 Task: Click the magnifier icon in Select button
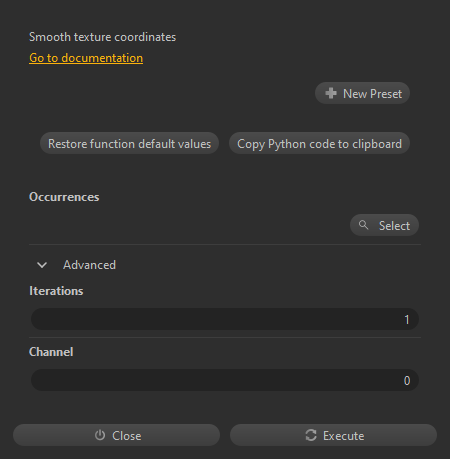point(363,225)
